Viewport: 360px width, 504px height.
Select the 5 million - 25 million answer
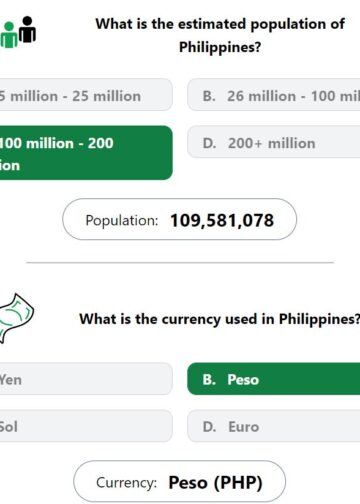click(86, 95)
